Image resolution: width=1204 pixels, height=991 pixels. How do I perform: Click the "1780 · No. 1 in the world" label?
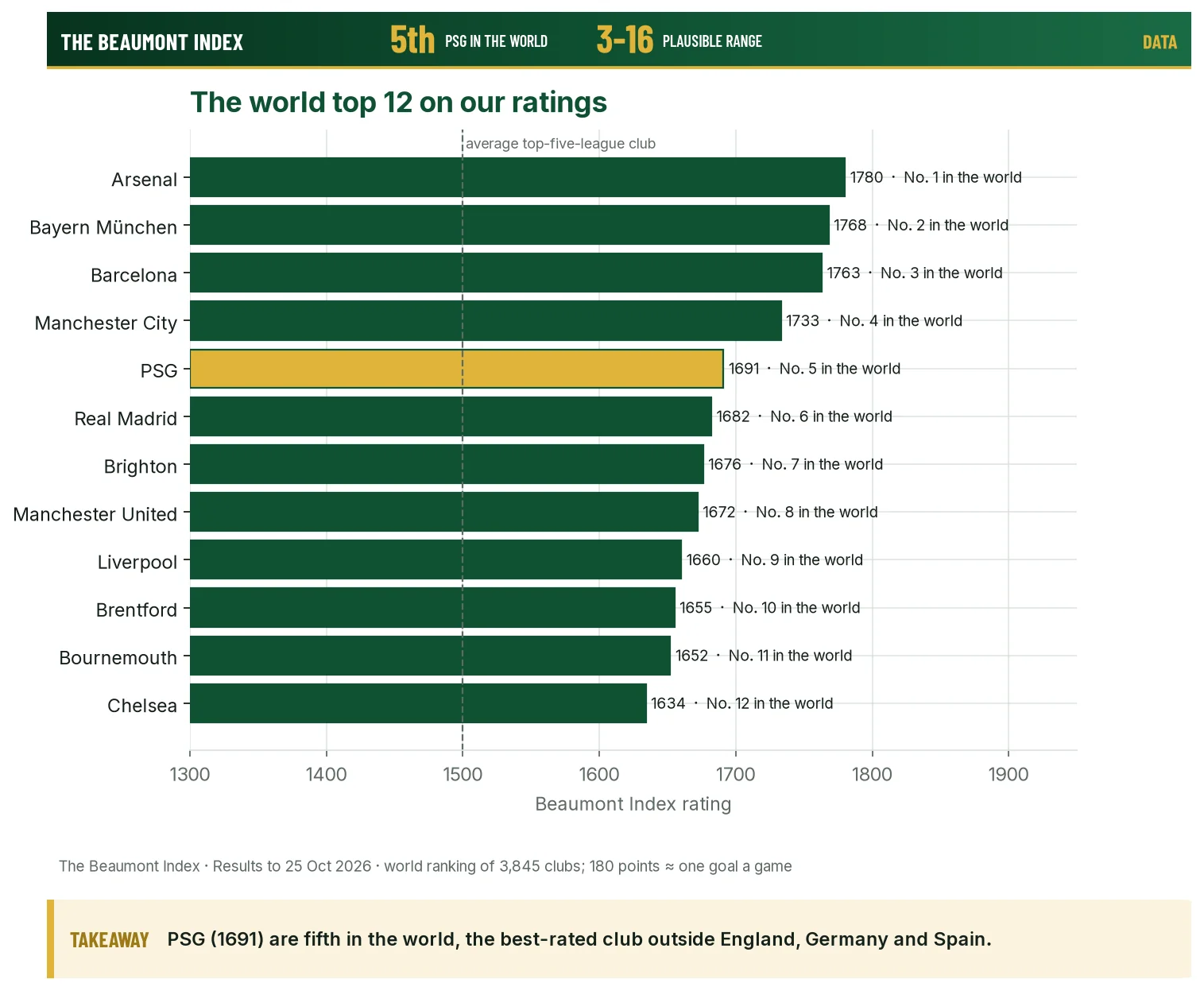pyautogui.click(x=936, y=177)
